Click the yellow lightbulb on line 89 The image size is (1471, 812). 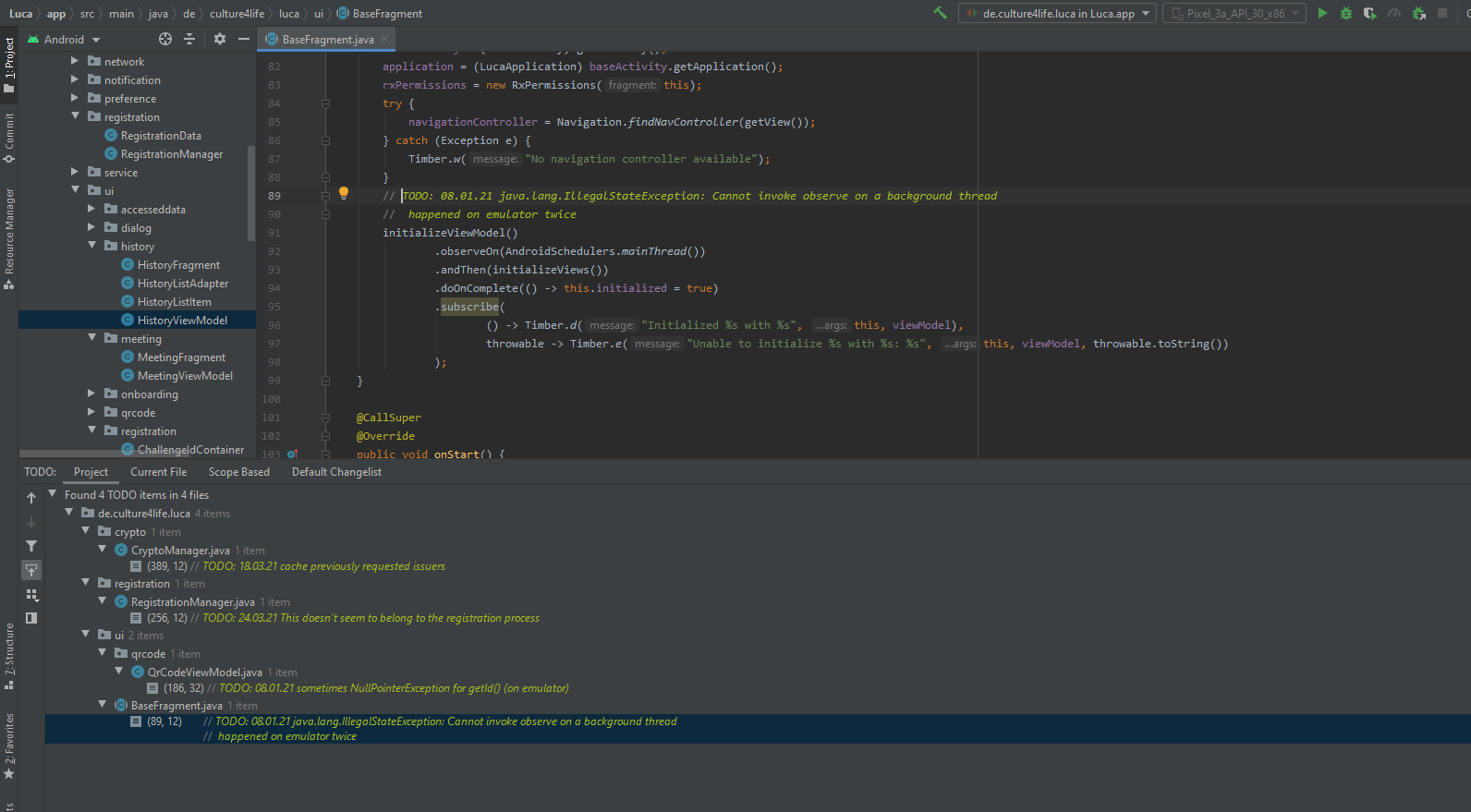pos(344,193)
